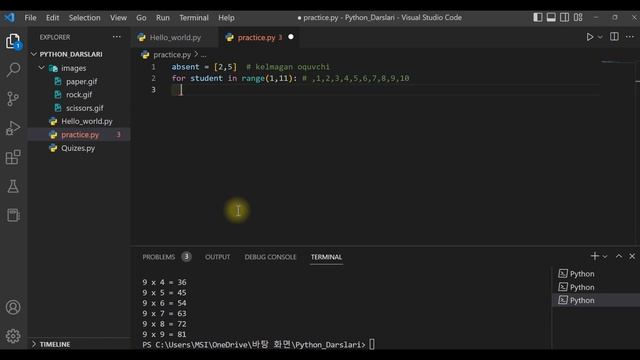Select the TERMINAL panel tab

pyautogui.click(x=326, y=257)
